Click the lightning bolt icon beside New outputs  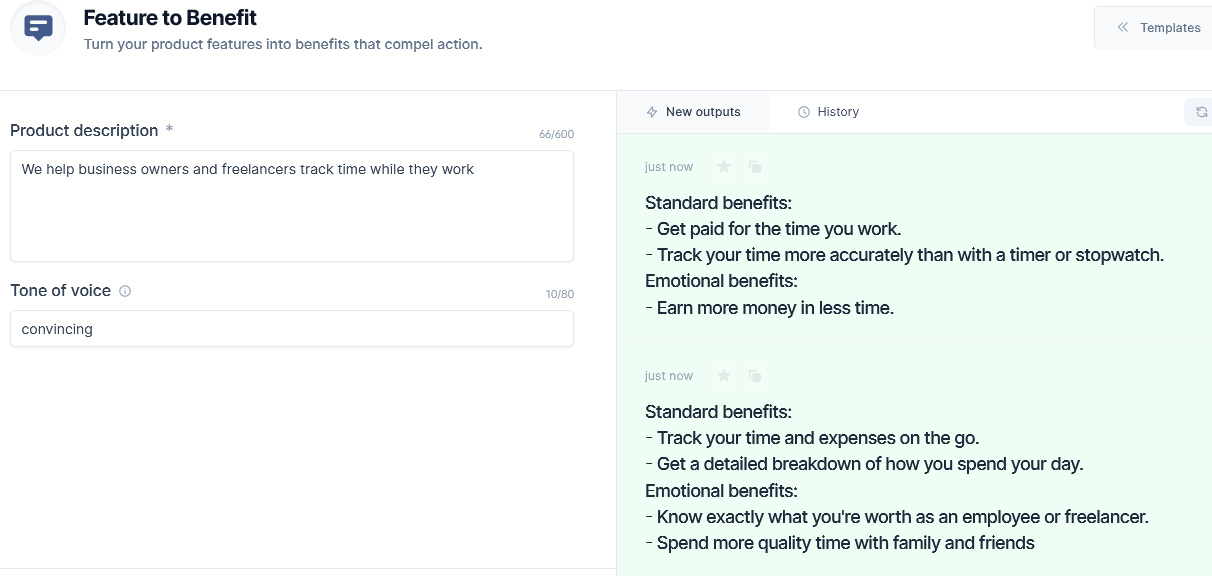click(650, 112)
